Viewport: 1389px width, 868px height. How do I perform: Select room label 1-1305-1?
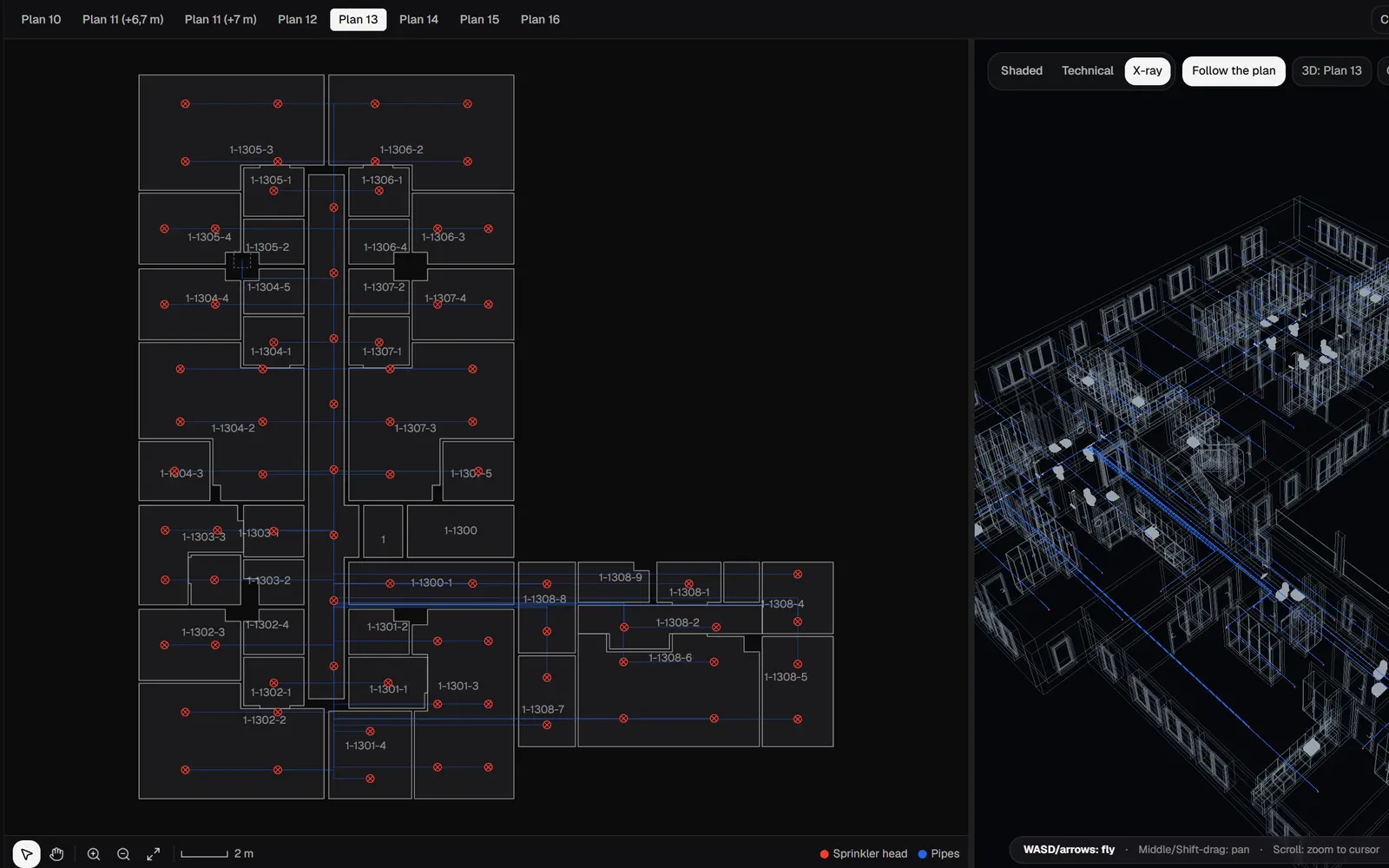(x=271, y=180)
